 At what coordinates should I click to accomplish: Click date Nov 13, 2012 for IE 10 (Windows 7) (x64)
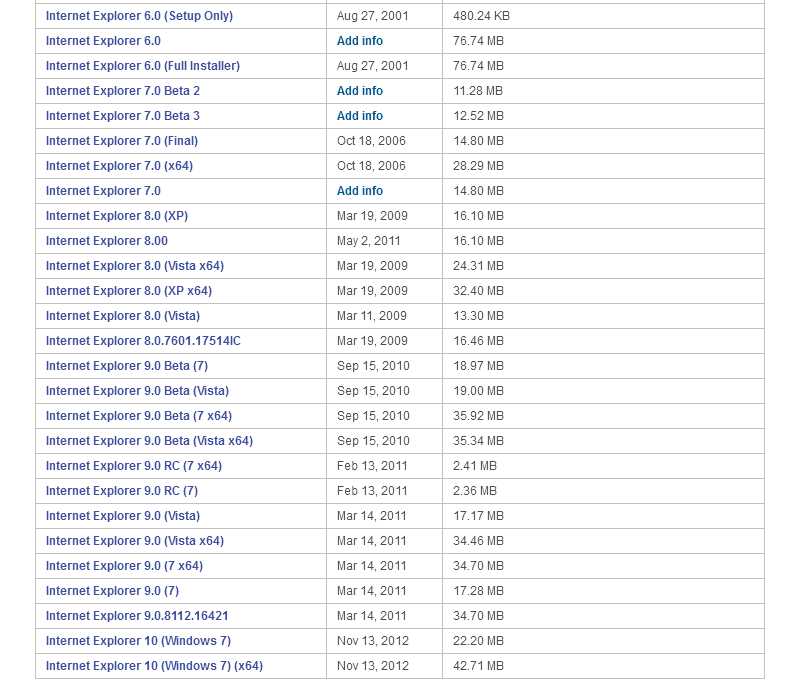(x=373, y=667)
